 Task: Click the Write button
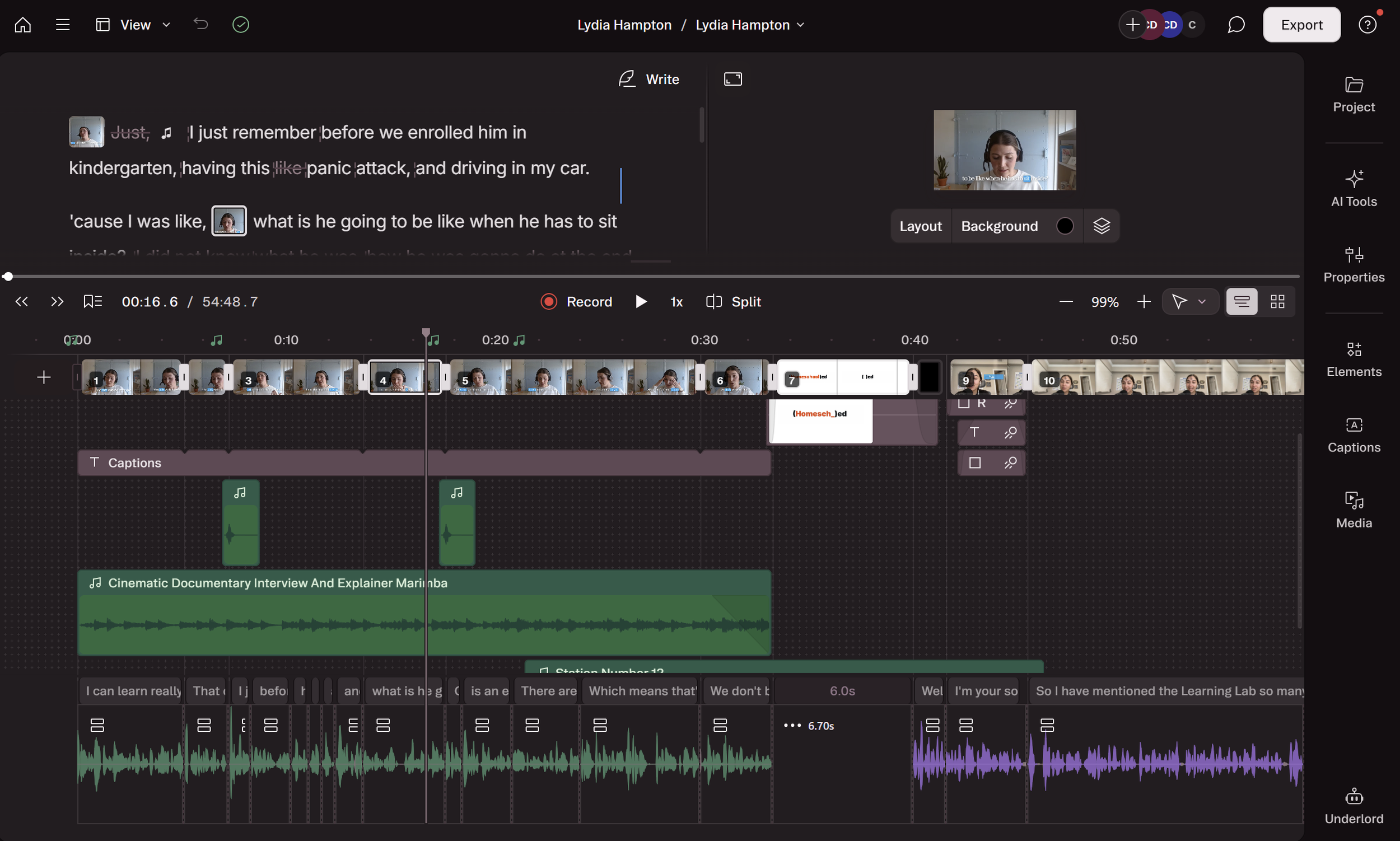point(649,80)
